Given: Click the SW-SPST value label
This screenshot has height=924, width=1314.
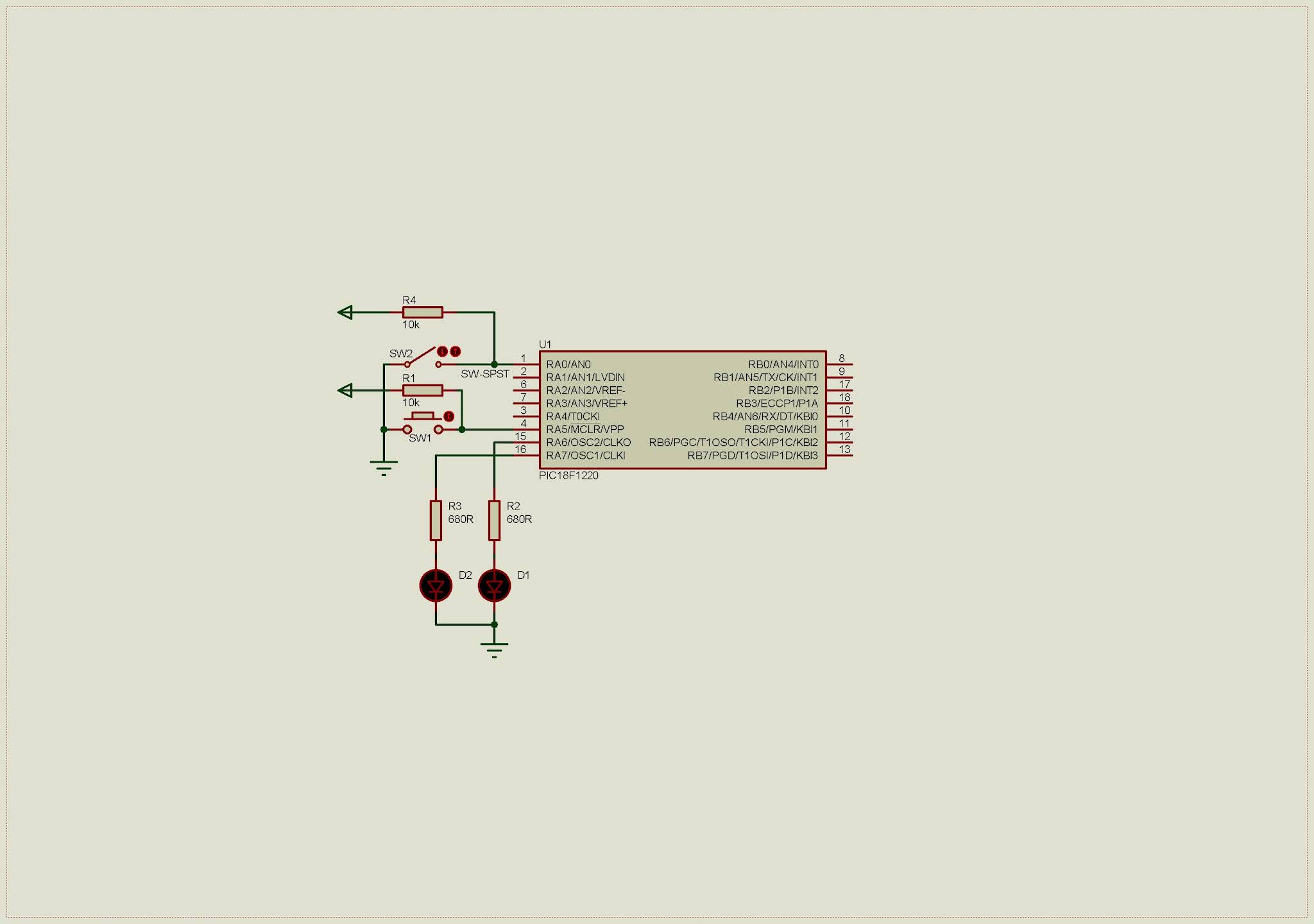Looking at the screenshot, I should point(485,373).
